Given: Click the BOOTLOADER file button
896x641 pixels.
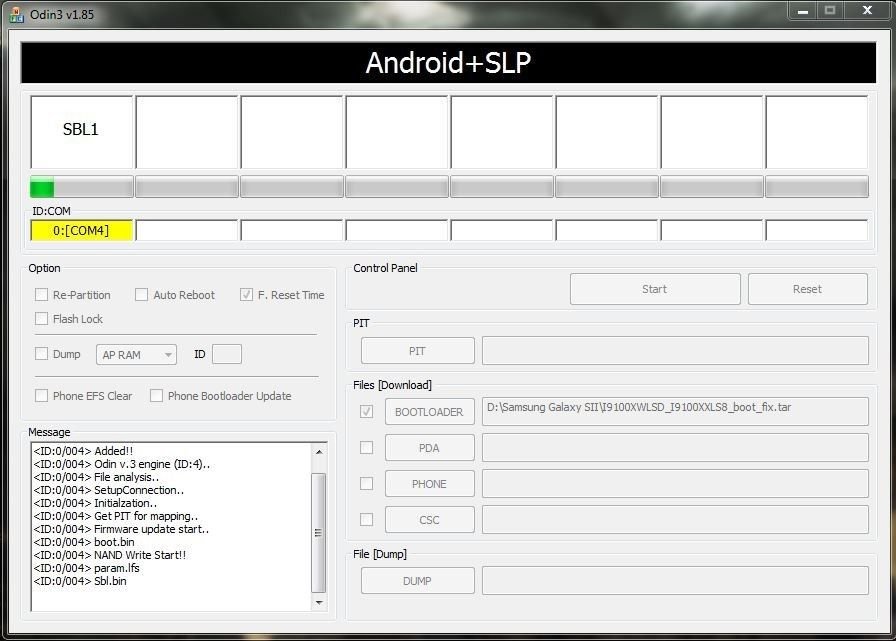Looking at the screenshot, I should coord(429,412).
